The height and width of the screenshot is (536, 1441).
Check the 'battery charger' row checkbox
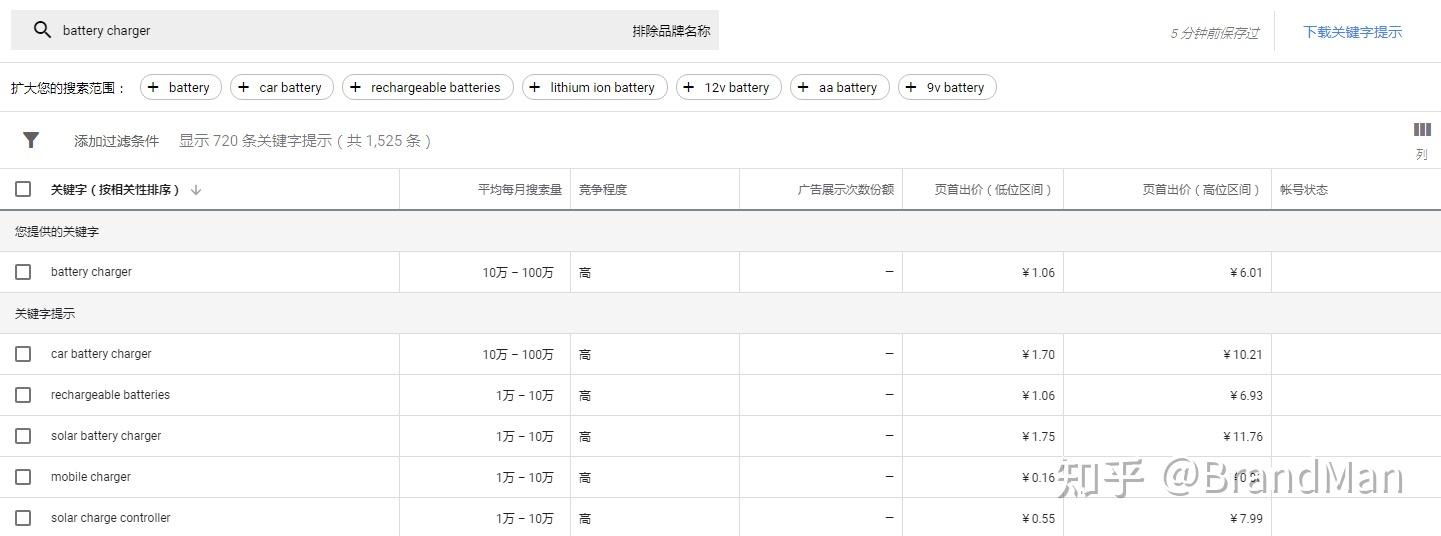[23, 272]
